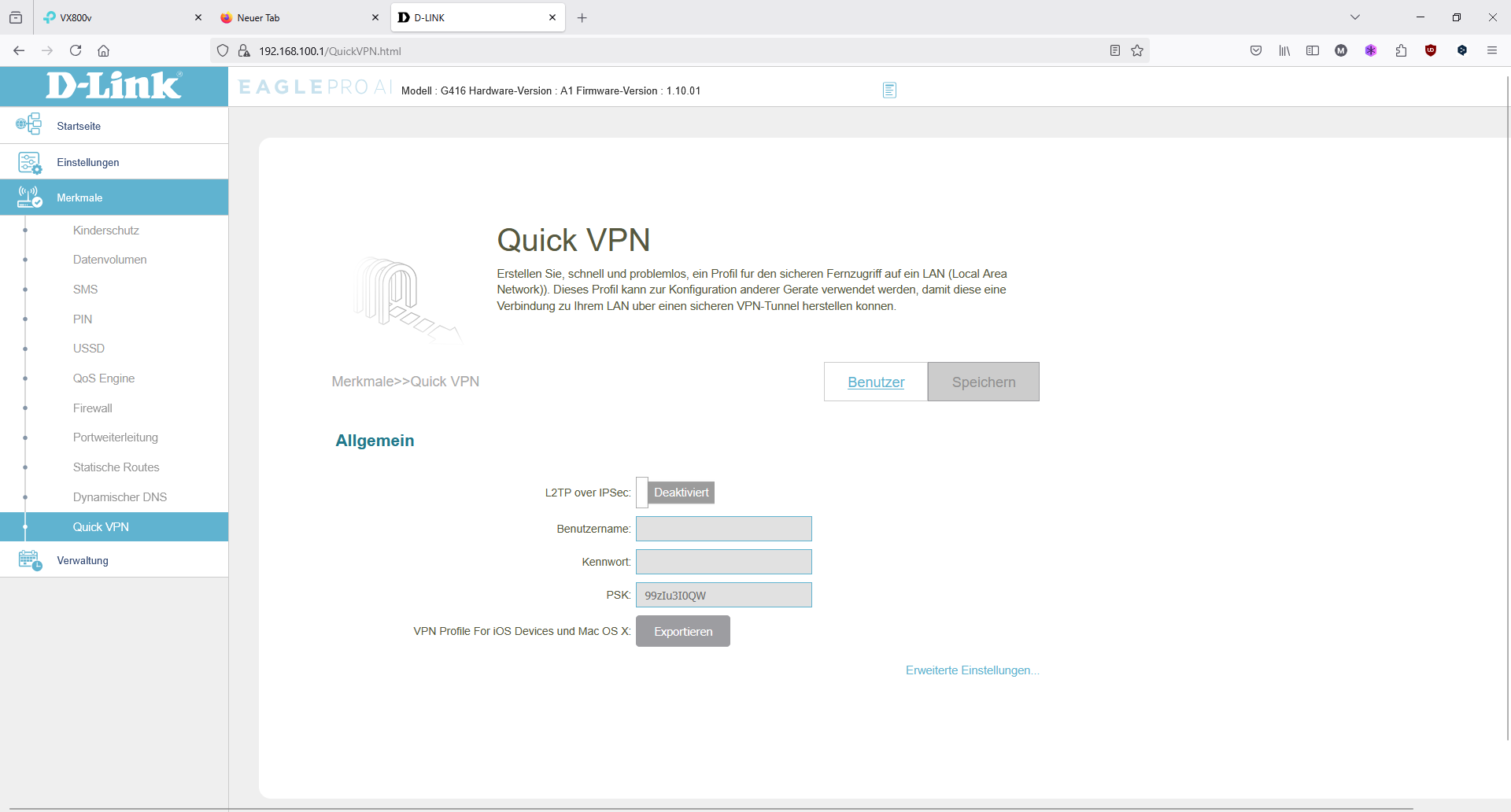This screenshot has width=1511, height=812.
Task: Go back with the browser back arrow
Action: coord(19,50)
